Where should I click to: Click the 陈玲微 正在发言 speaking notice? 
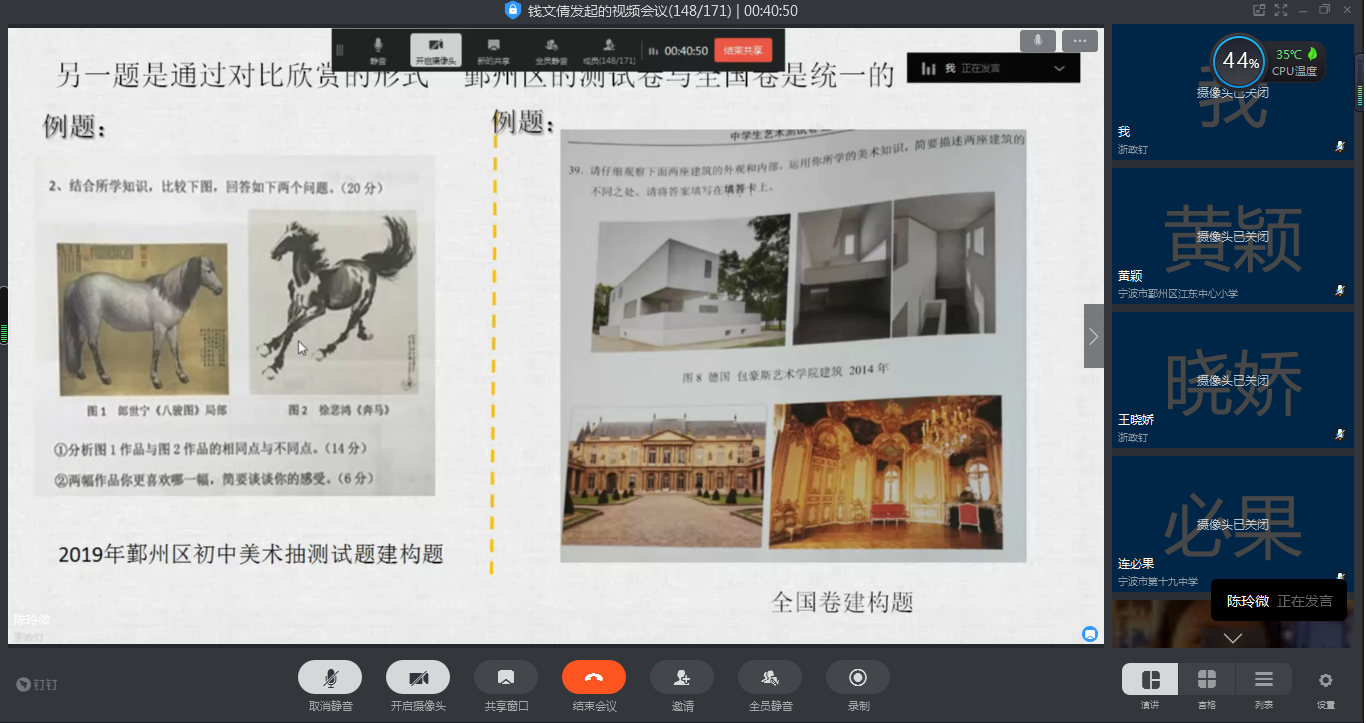point(1280,601)
